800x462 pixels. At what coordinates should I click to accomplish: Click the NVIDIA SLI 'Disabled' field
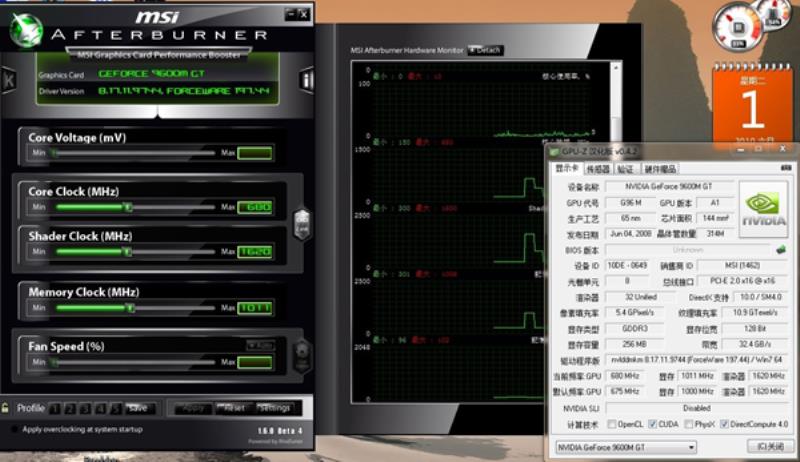point(696,408)
